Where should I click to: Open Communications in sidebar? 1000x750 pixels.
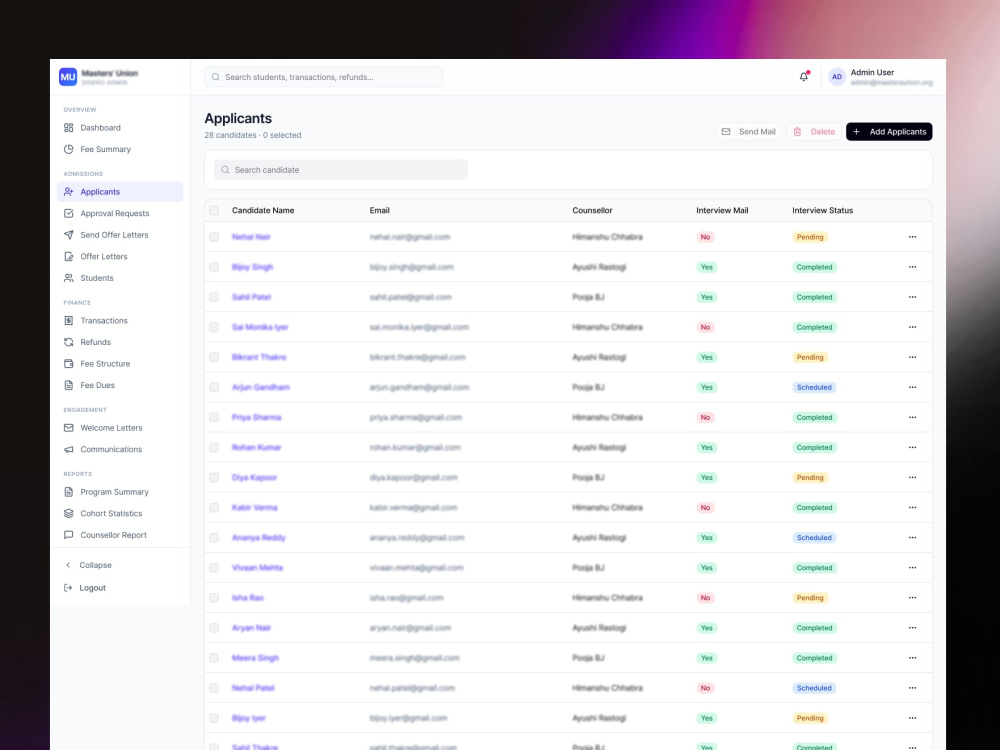(x=120, y=450)
